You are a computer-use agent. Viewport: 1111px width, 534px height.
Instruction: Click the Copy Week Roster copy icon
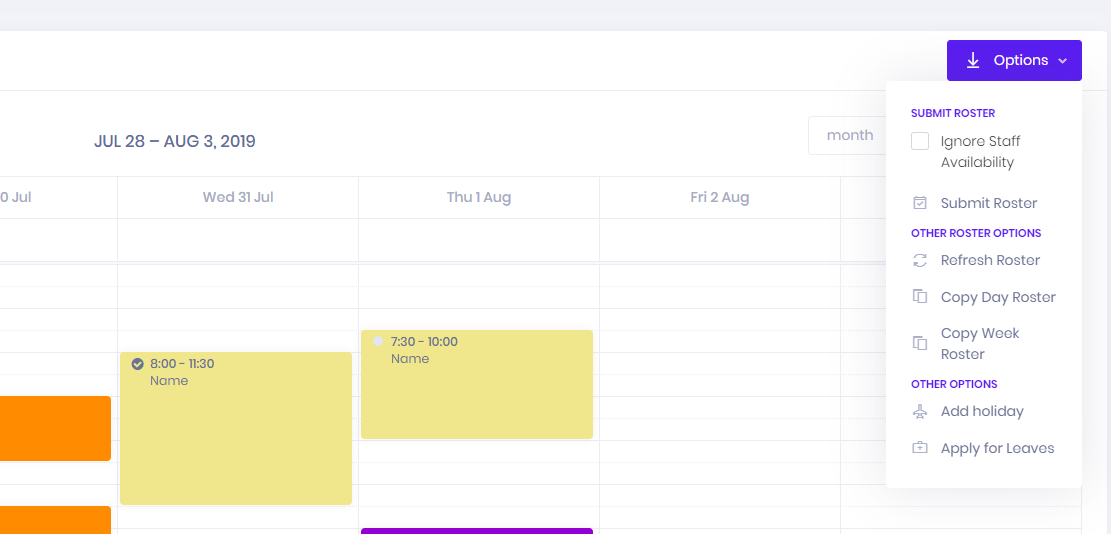click(x=920, y=343)
